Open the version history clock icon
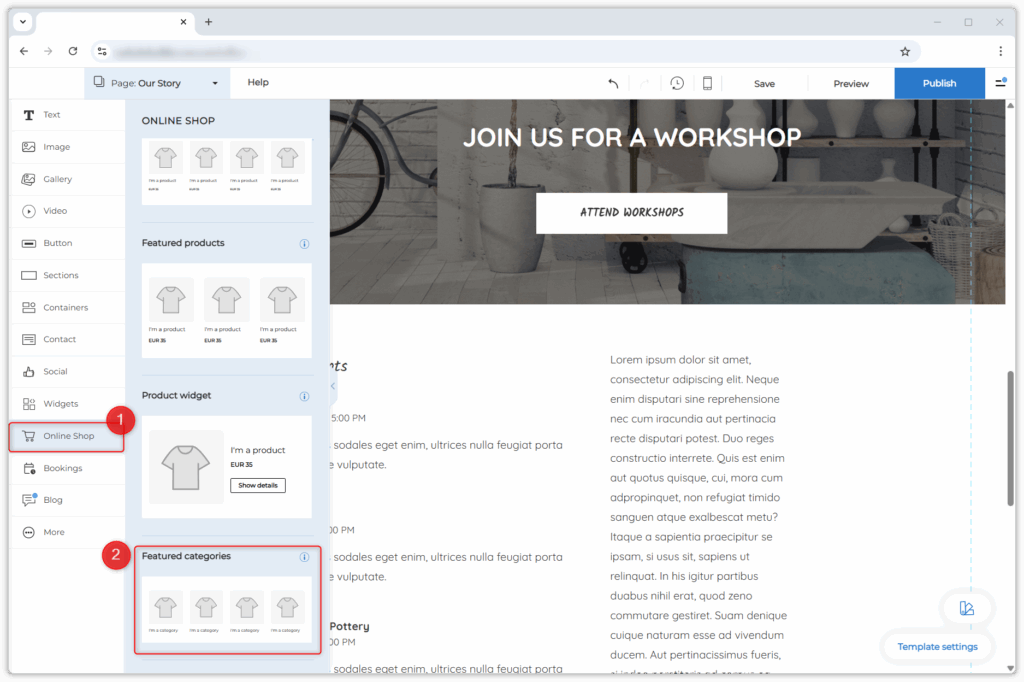The image size is (1024, 682). tap(677, 83)
